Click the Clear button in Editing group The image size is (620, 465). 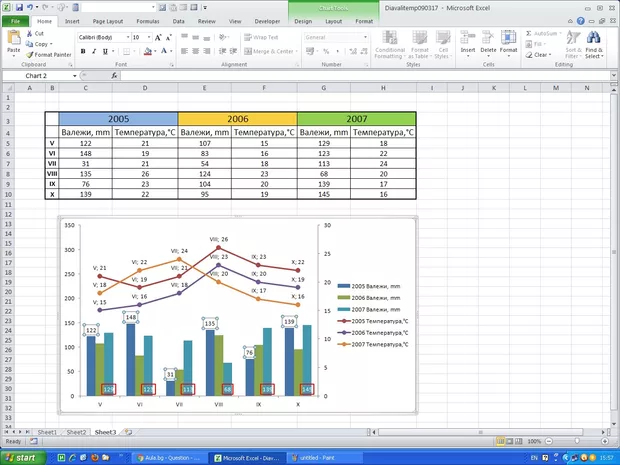pos(538,55)
